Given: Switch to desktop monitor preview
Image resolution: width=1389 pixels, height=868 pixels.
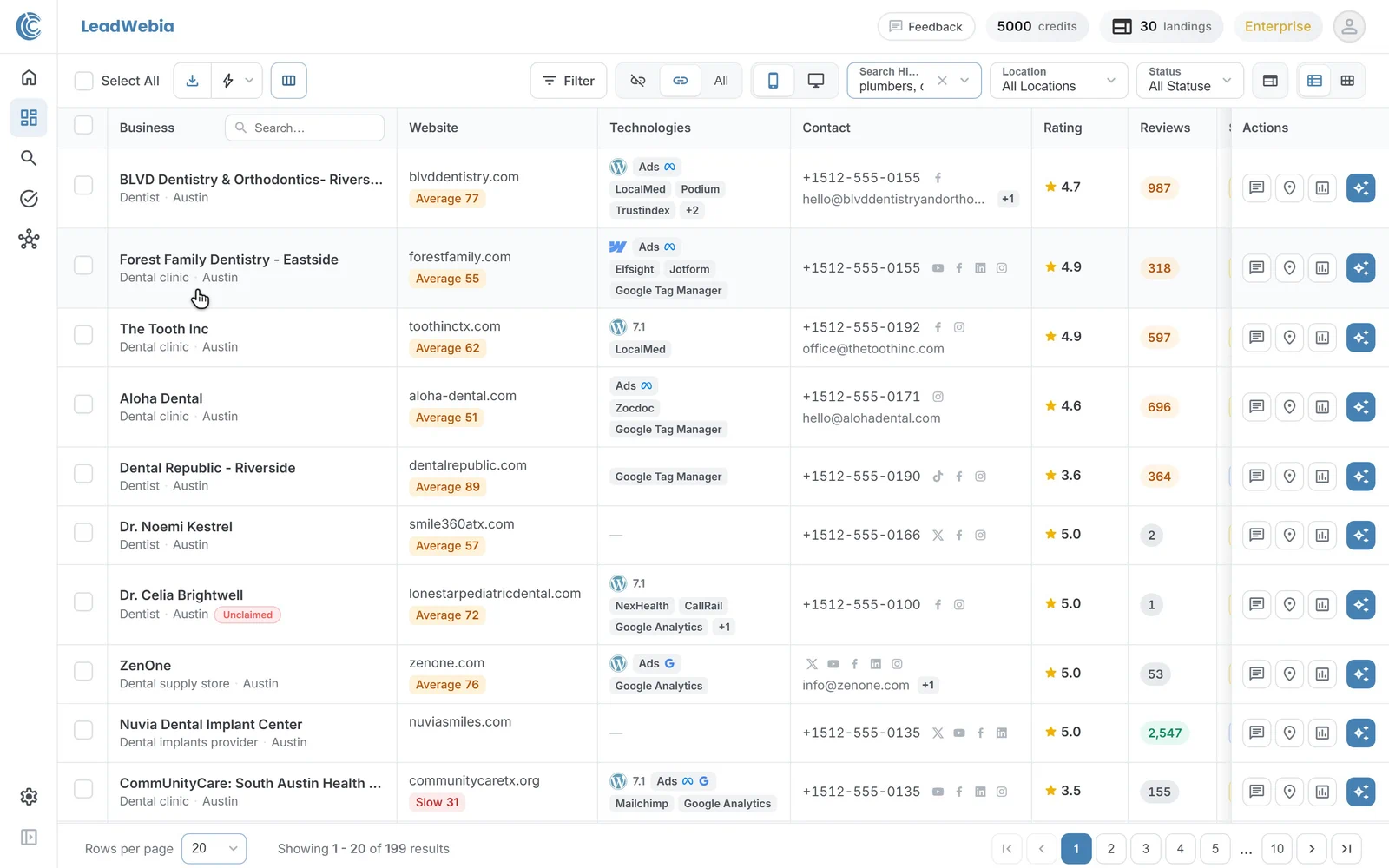Looking at the screenshot, I should [816, 81].
